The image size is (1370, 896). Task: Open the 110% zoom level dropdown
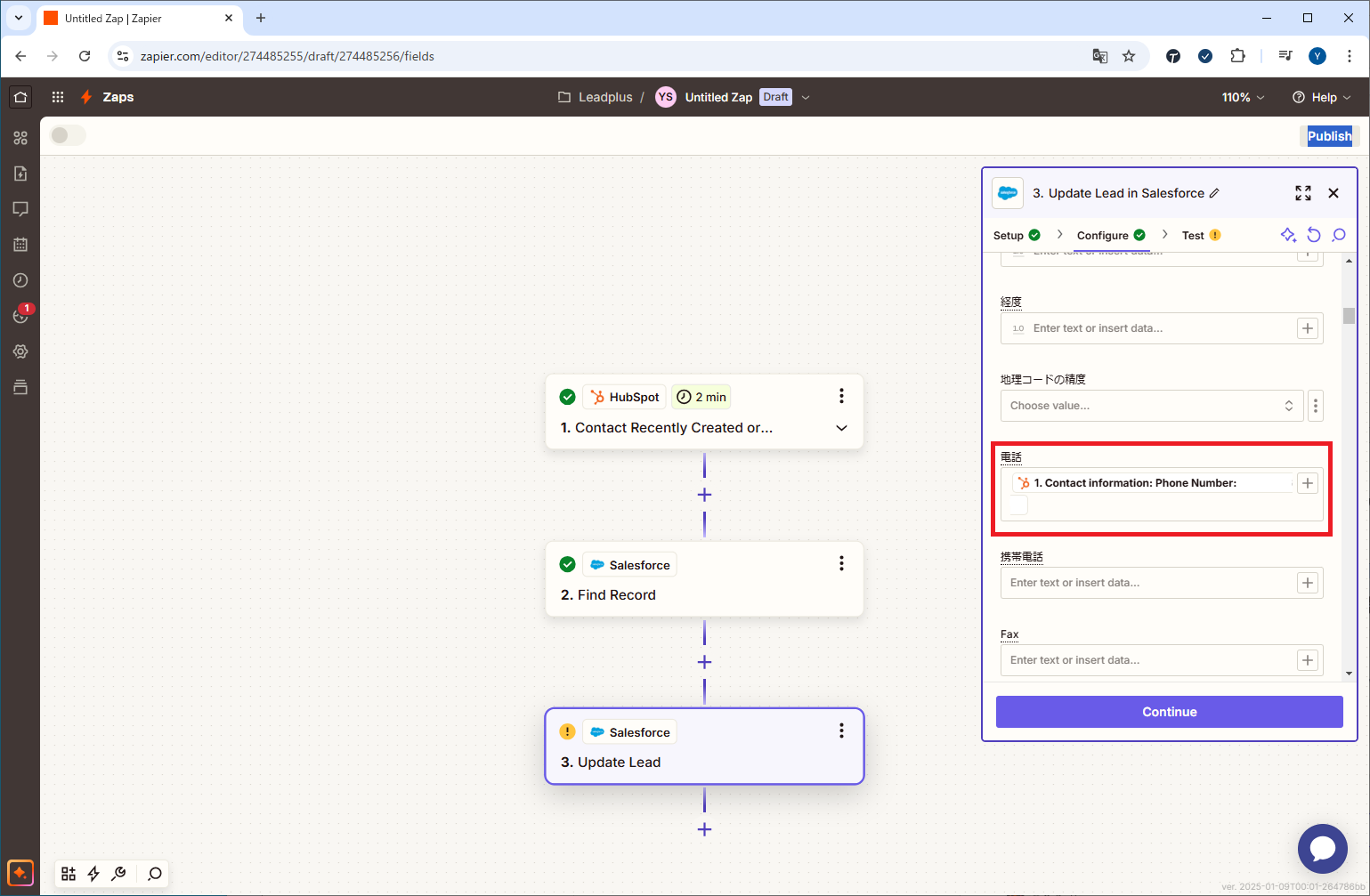[1243, 97]
